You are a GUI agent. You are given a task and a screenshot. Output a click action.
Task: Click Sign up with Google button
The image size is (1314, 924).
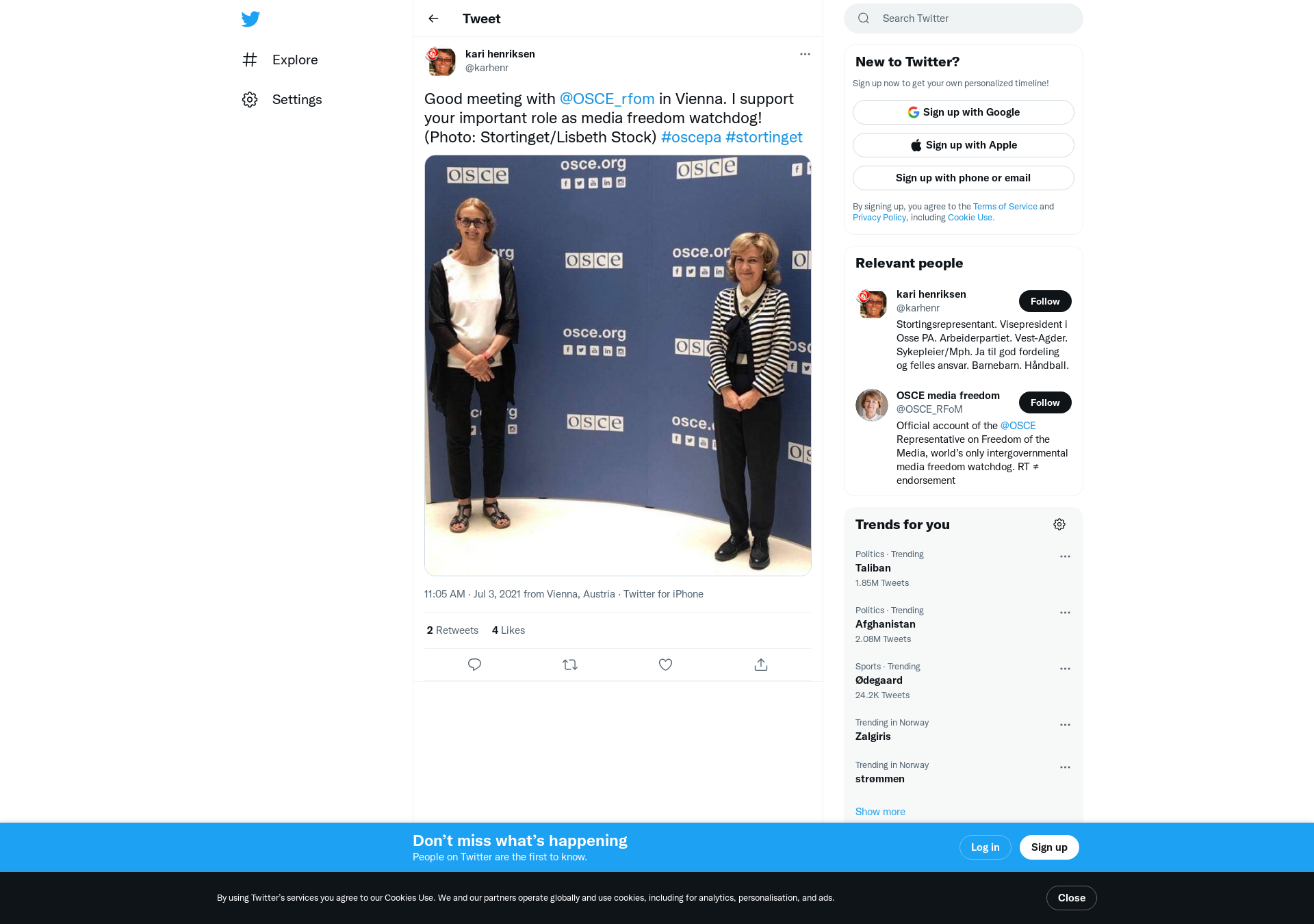[964, 112]
